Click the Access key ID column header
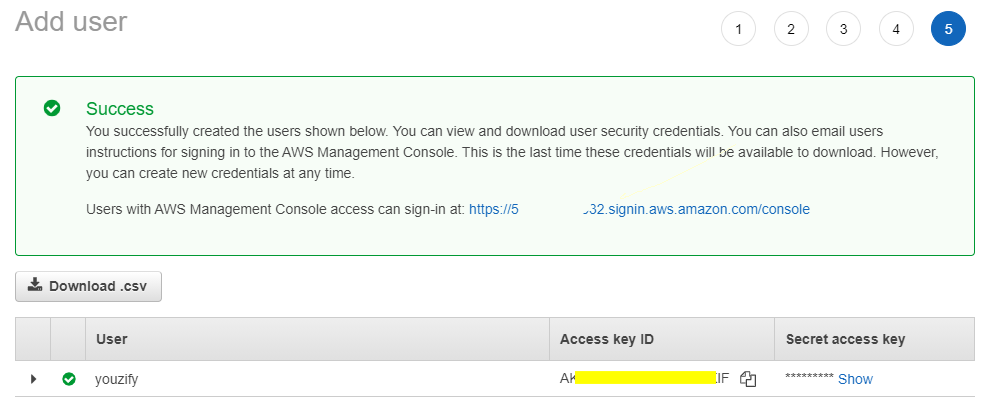This screenshot has height=409, width=992. (x=607, y=339)
